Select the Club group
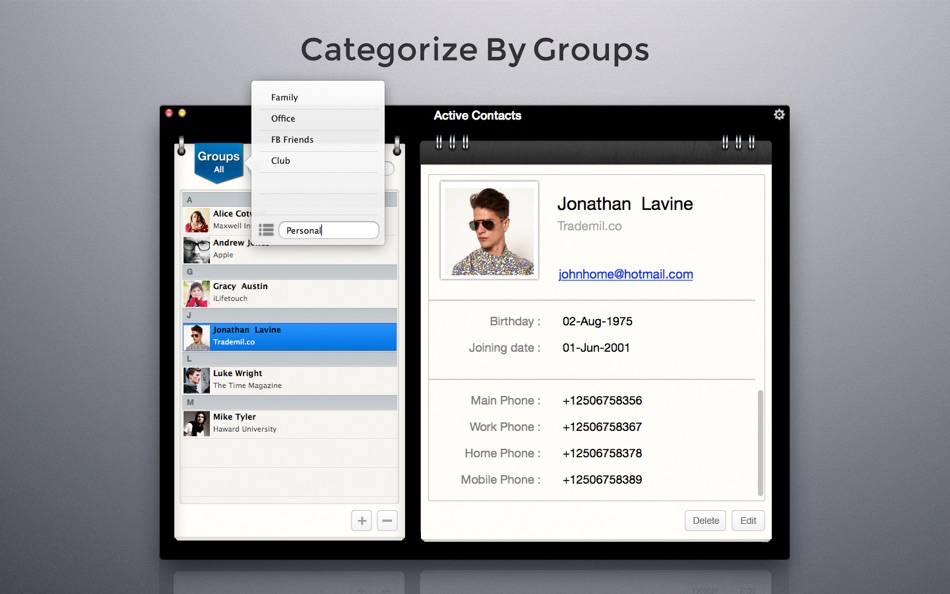 (x=319, y=161)
